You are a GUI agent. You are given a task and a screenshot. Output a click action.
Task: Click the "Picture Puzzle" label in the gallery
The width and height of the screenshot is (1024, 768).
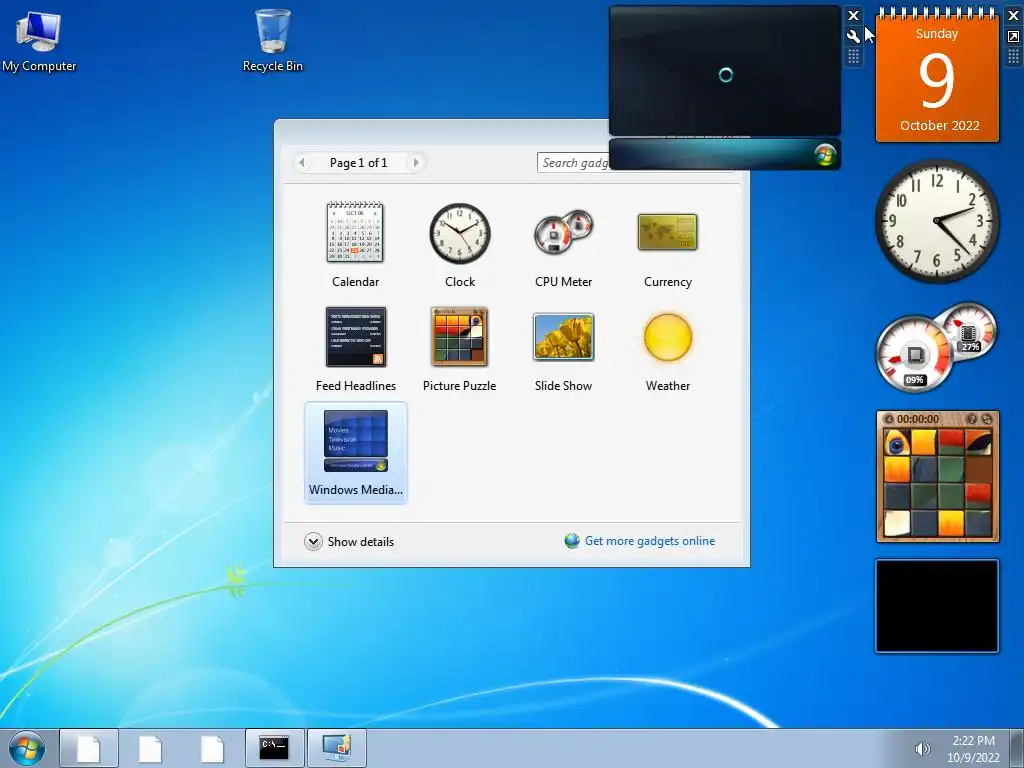click(x=459, y=385)
